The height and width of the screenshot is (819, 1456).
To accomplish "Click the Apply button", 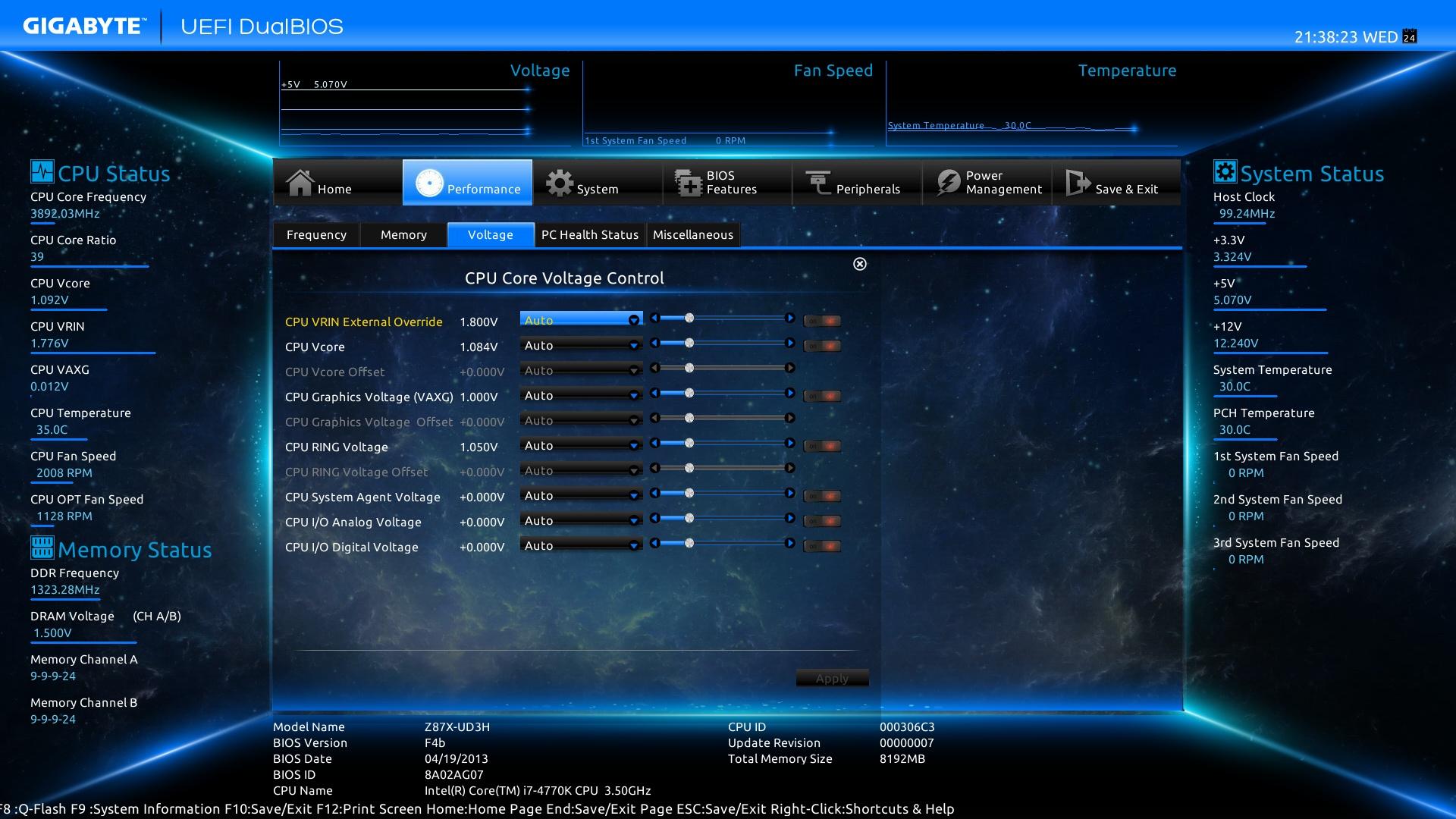I will point(832,678).
